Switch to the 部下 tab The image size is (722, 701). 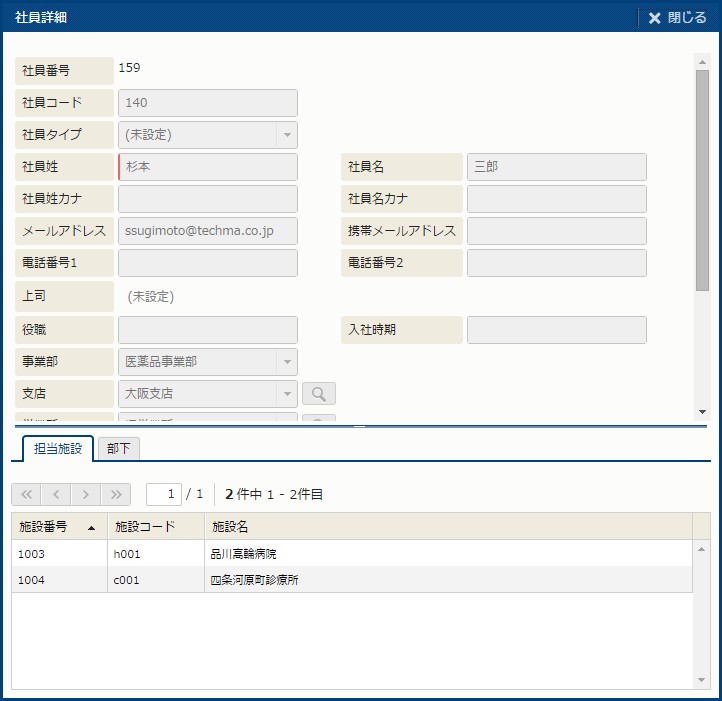click(x=119, y=449)
